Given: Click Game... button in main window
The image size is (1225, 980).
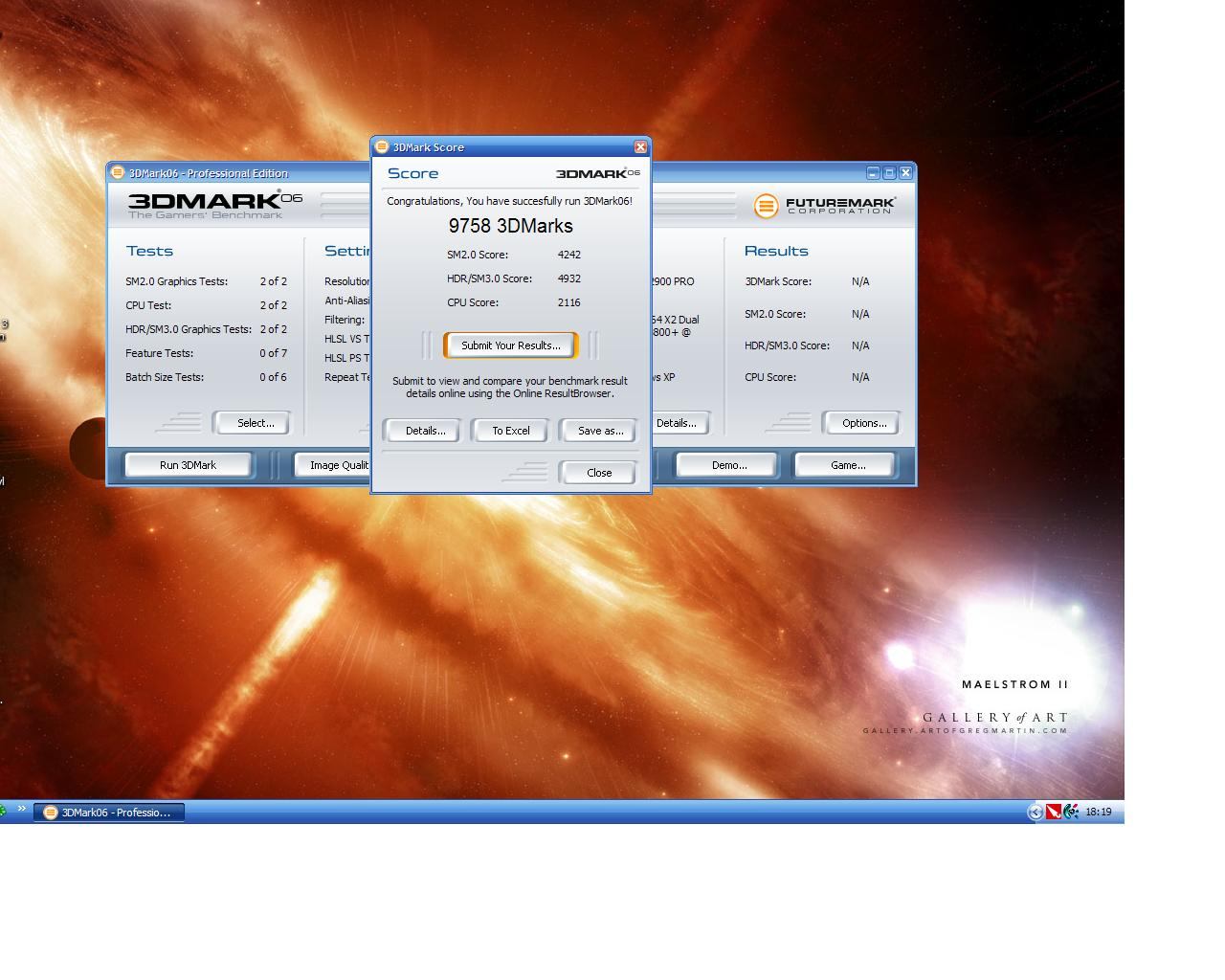Looking at the screenshot, I should [x=848, y=465].
